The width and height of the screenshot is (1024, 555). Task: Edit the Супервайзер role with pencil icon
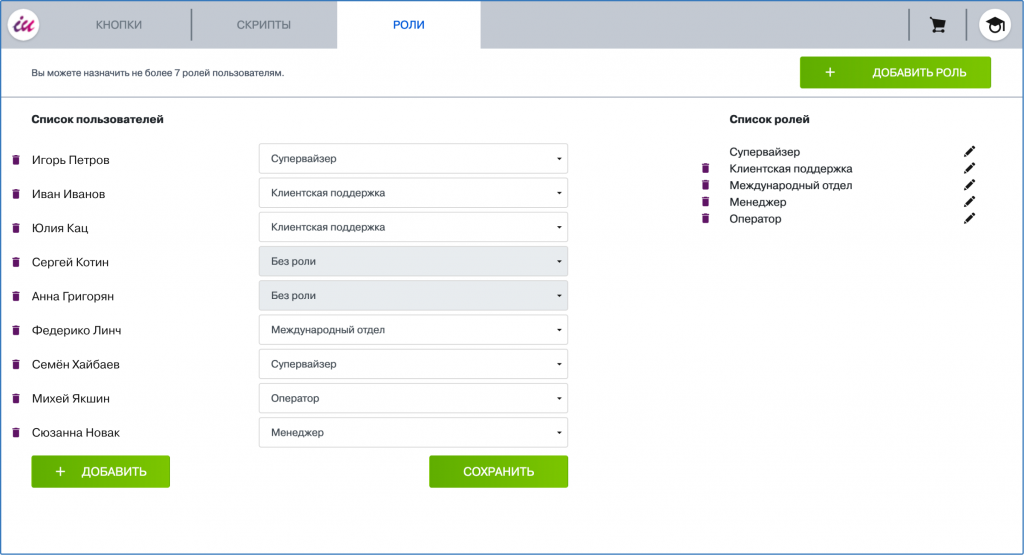[x=969, y=152]
